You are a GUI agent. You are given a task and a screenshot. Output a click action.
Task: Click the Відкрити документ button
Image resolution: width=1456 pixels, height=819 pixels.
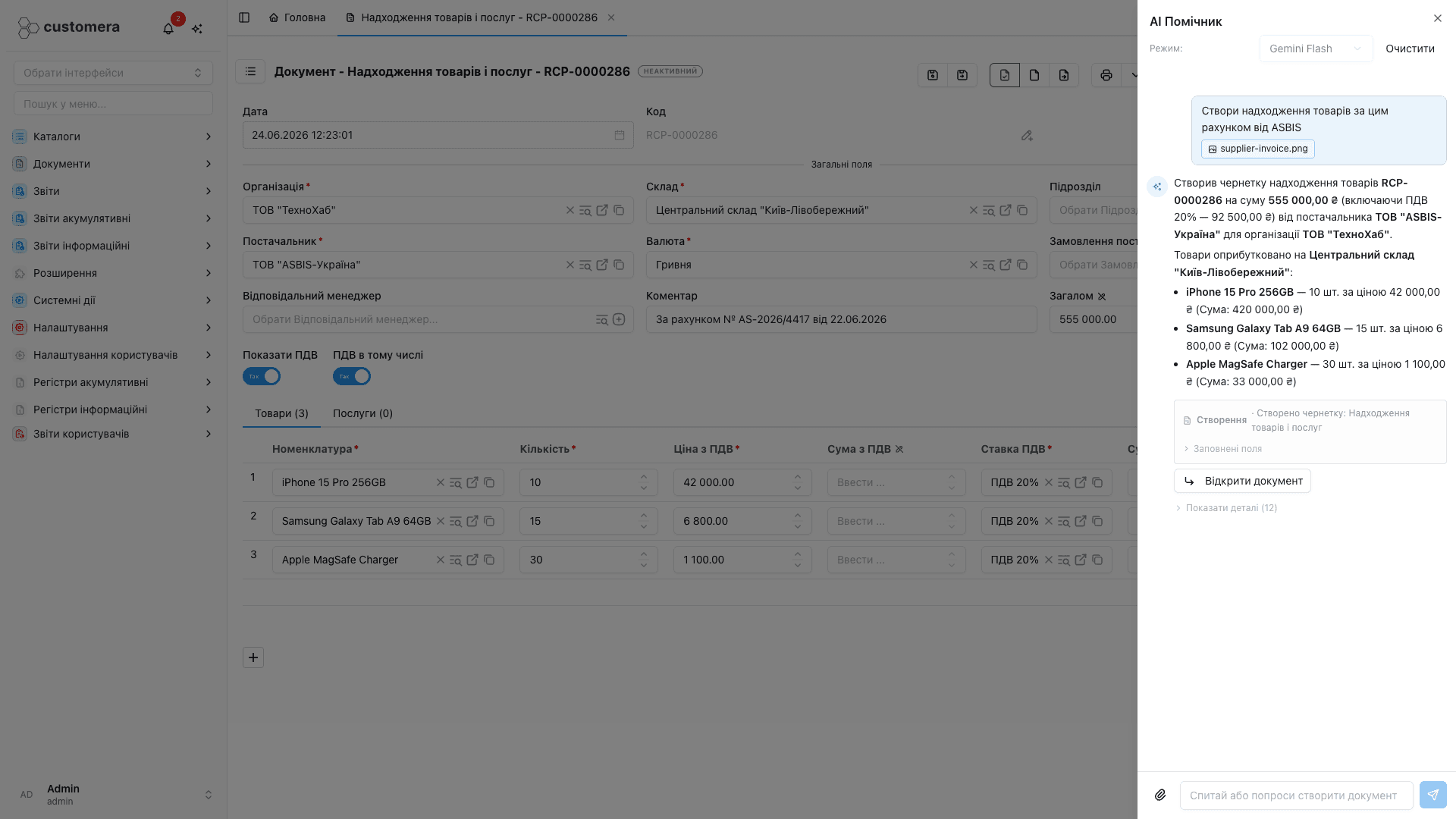tap(1242, 481)
